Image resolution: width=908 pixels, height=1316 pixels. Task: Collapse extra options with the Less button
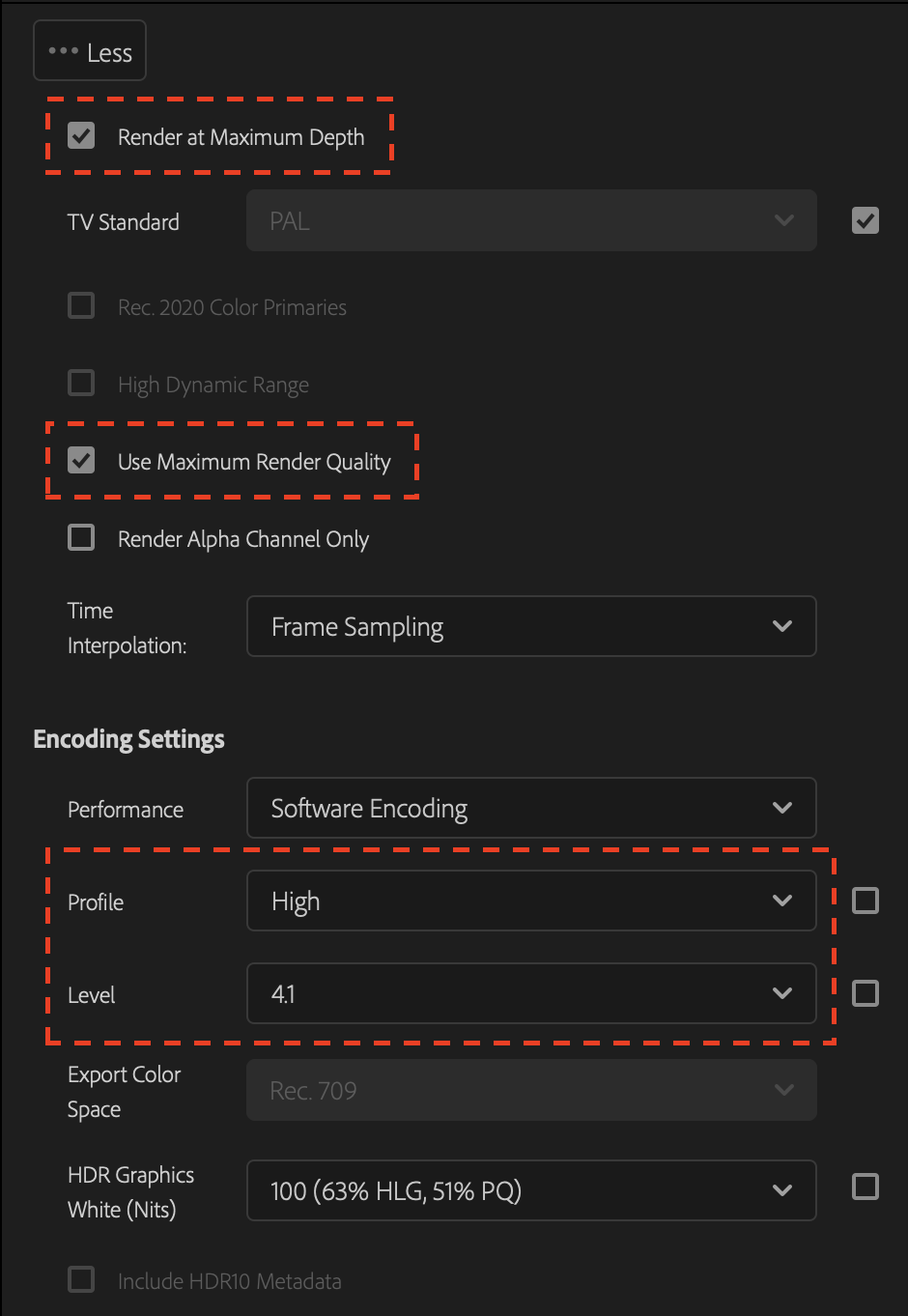(90, 50)
